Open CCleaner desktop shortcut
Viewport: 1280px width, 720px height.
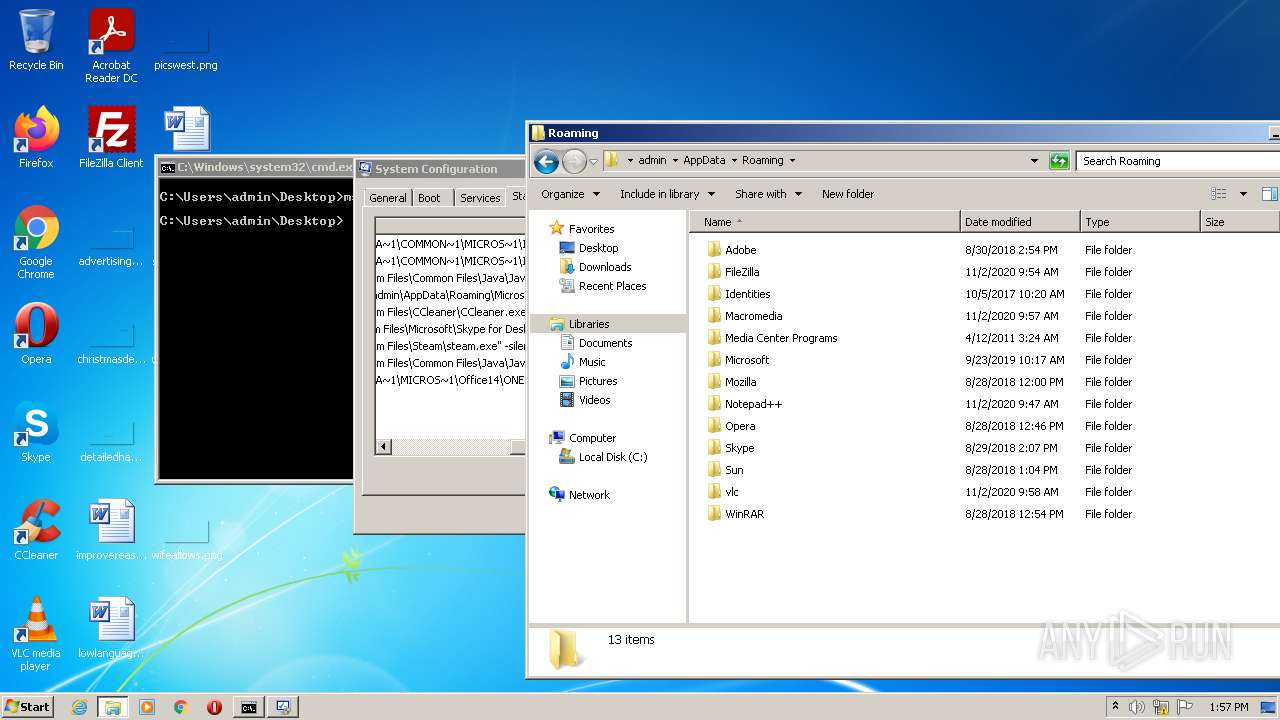point(36,530)
